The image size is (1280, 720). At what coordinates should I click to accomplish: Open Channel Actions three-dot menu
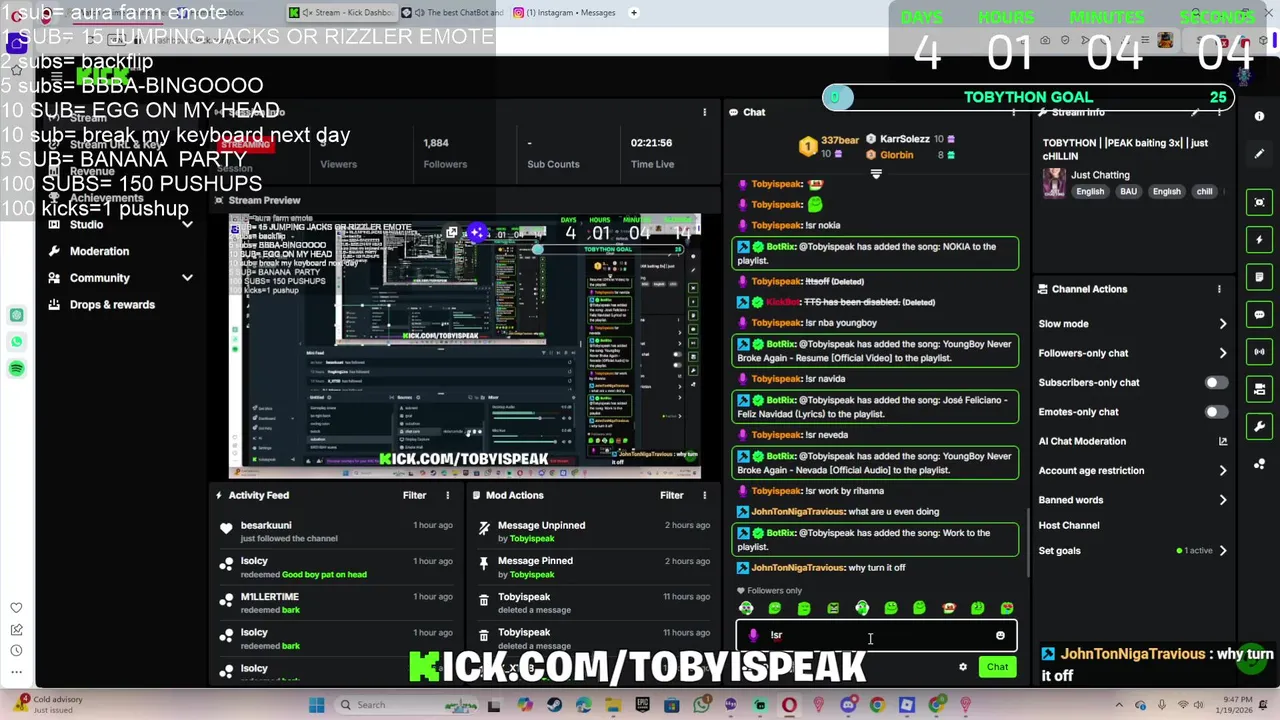(x=1219, y=289)
